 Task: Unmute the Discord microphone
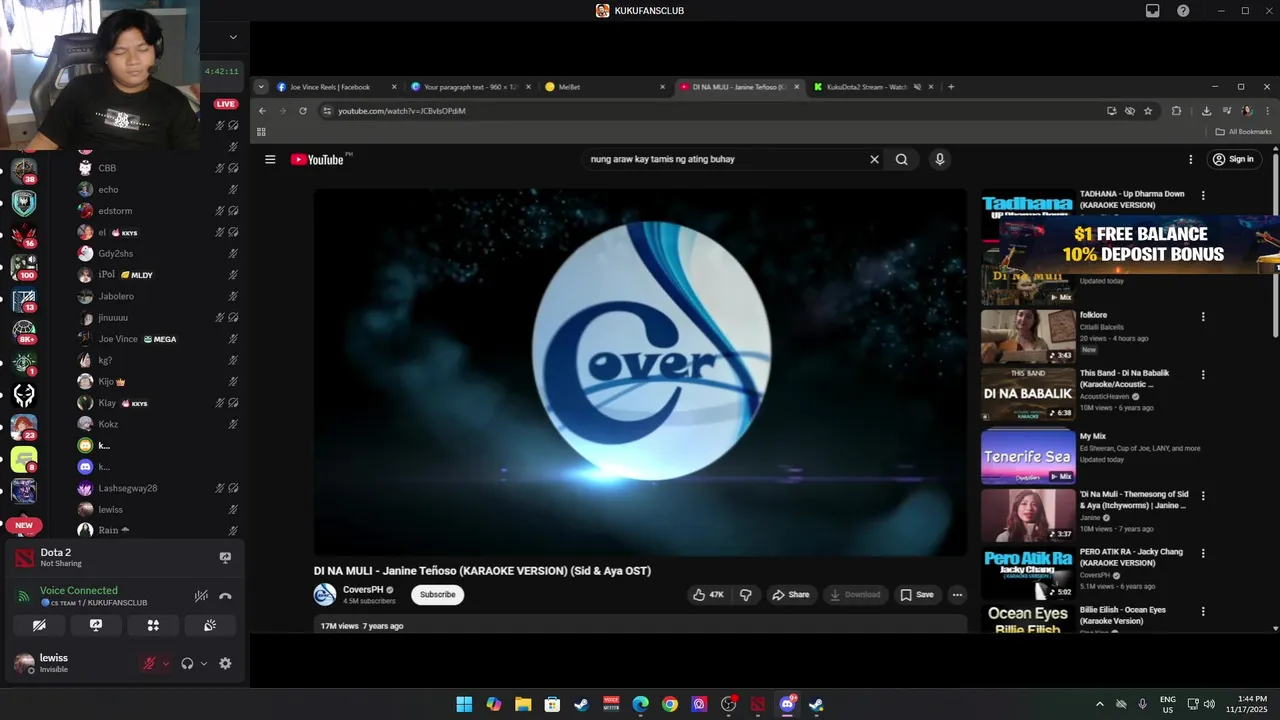click(x=150, y=663)
